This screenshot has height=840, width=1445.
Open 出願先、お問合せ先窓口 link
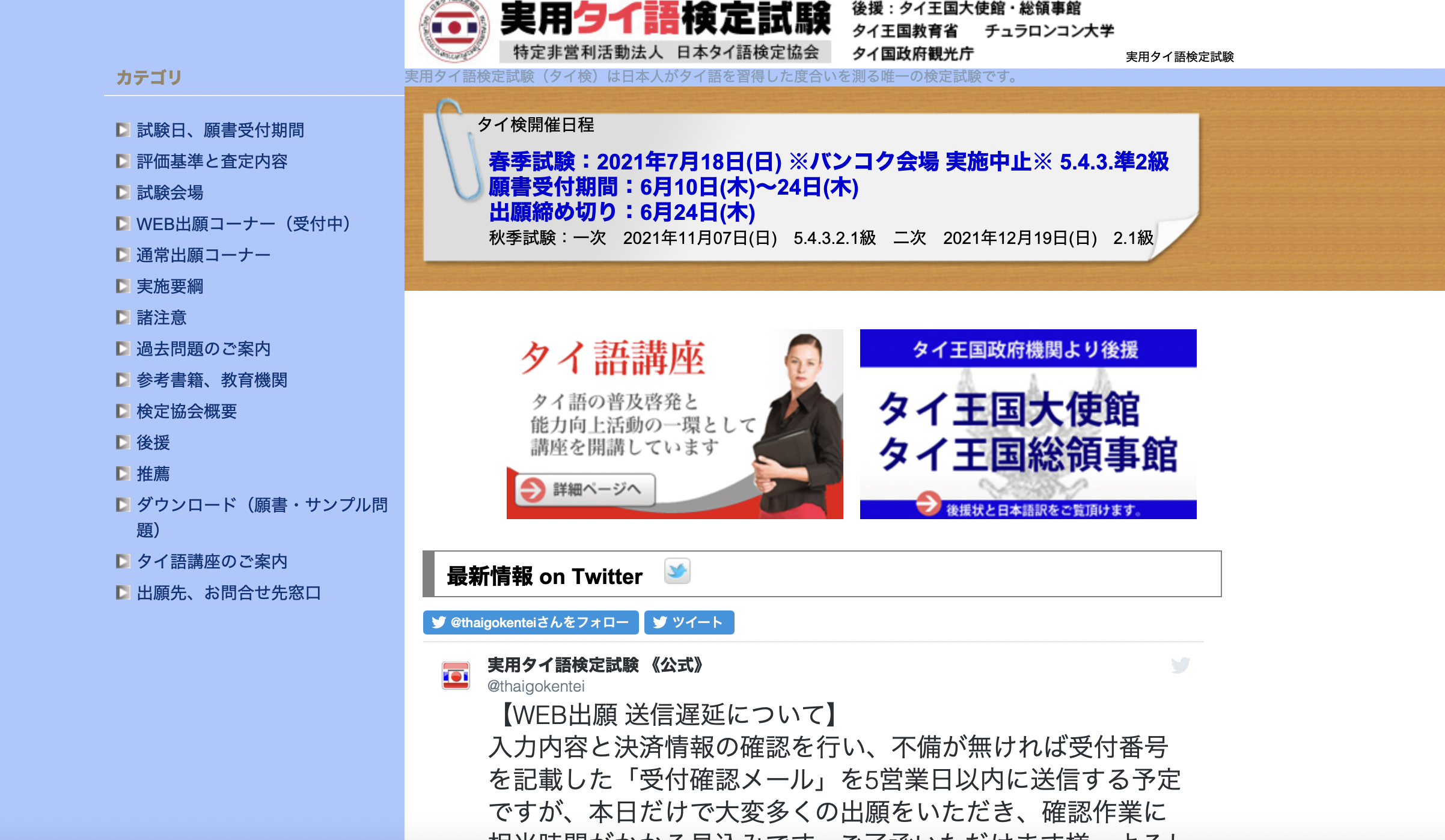(228, 592)
